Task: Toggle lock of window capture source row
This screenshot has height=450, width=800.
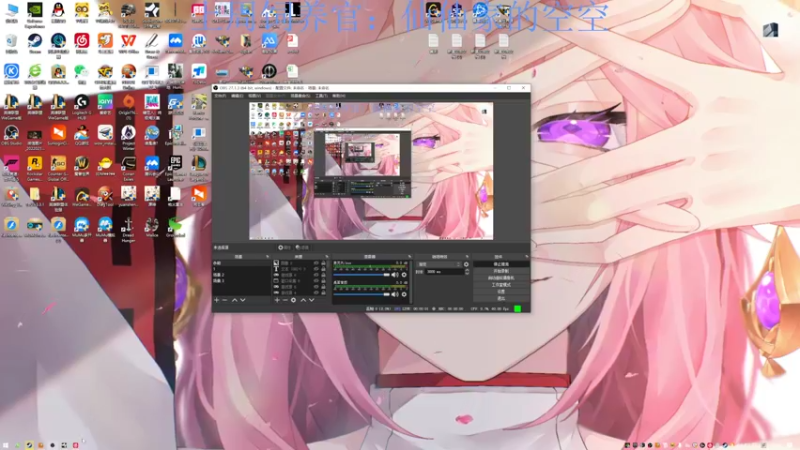Action: (323, 281)
